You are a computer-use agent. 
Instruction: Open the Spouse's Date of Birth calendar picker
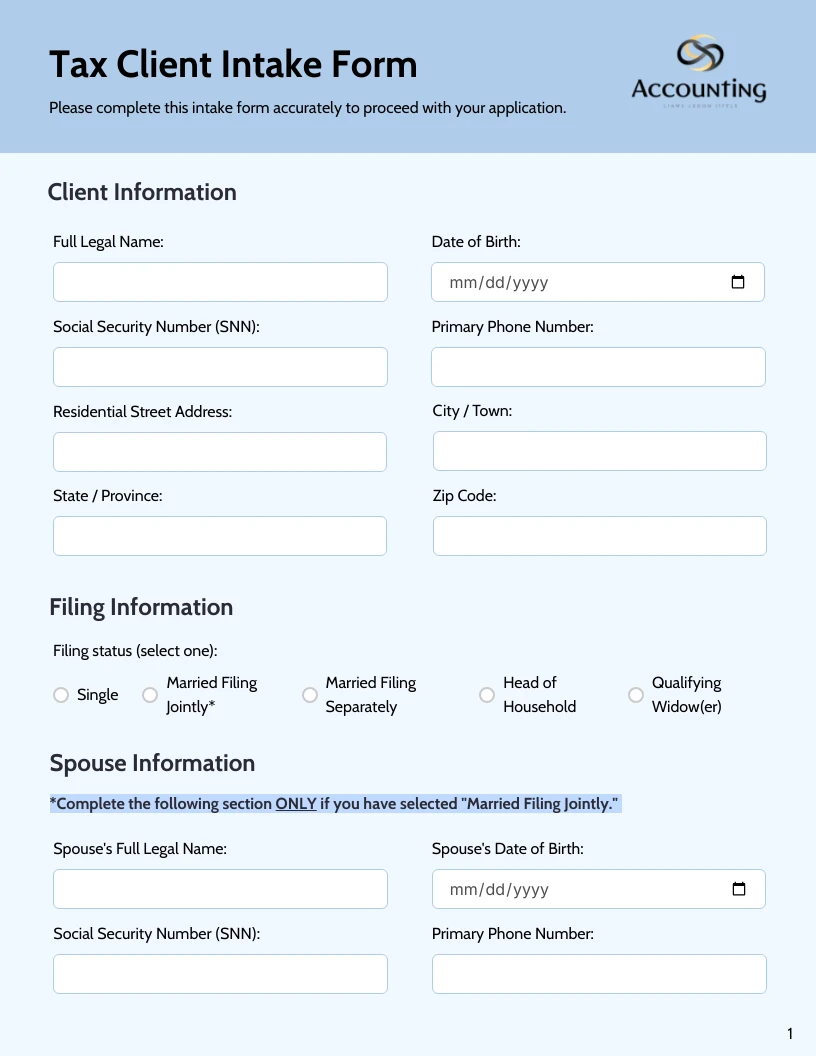pyautogui.click(x=738, y=889)
